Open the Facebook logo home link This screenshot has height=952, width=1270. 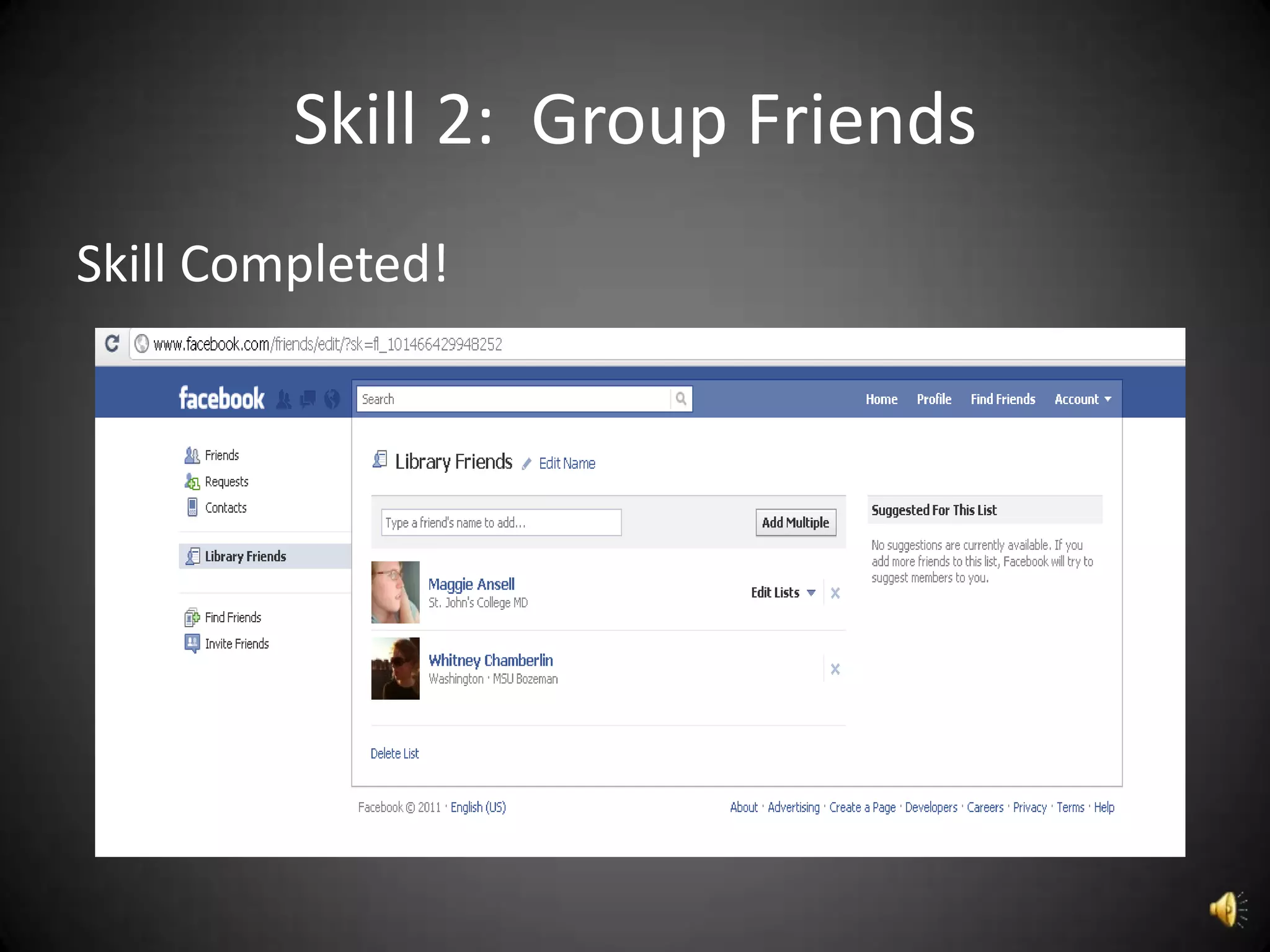(221, 399)
